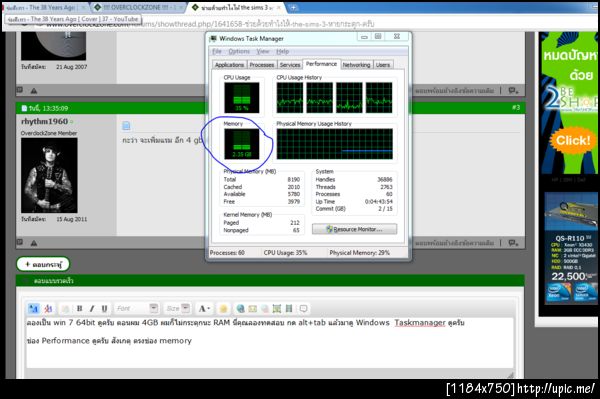Click the Physical Memory Usage History graph

(334, 144)
